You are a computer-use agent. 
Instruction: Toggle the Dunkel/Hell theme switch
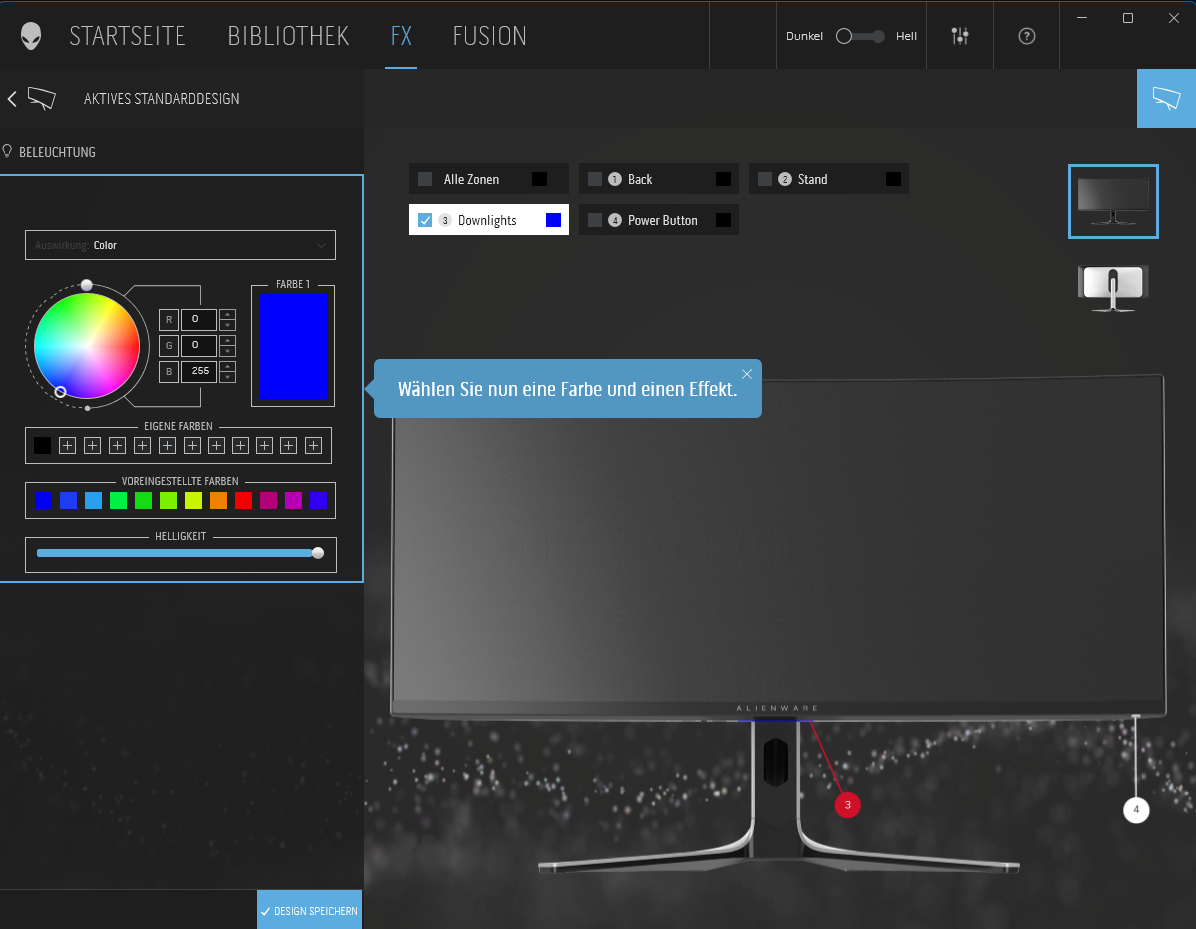(x=860, y=36)
